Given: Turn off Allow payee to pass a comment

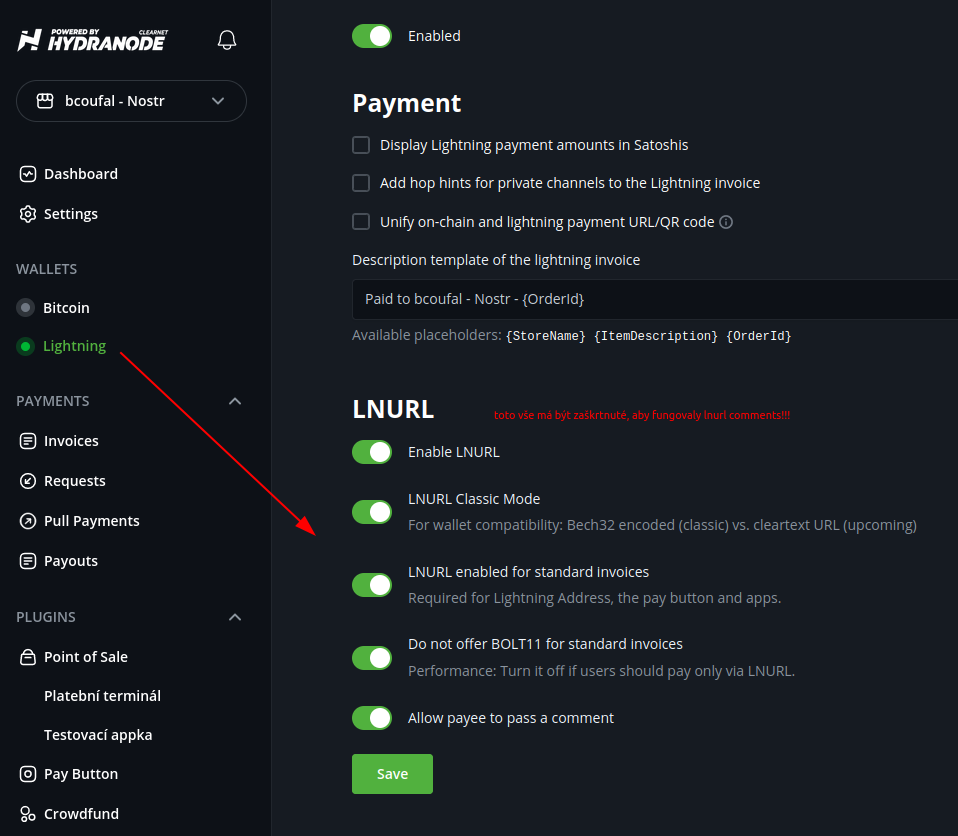Looking at the screenshot, I should point(372,718).
